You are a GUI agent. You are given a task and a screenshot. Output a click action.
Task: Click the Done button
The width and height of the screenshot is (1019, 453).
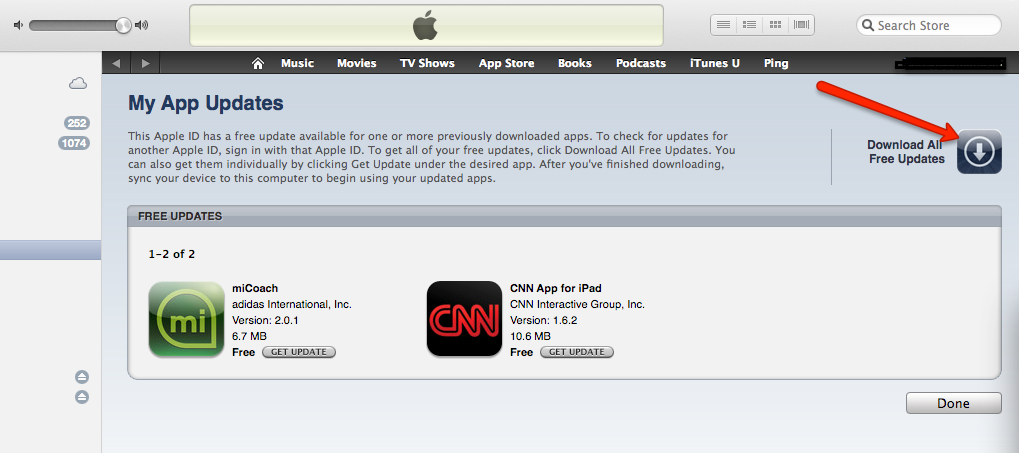[953, 403]
